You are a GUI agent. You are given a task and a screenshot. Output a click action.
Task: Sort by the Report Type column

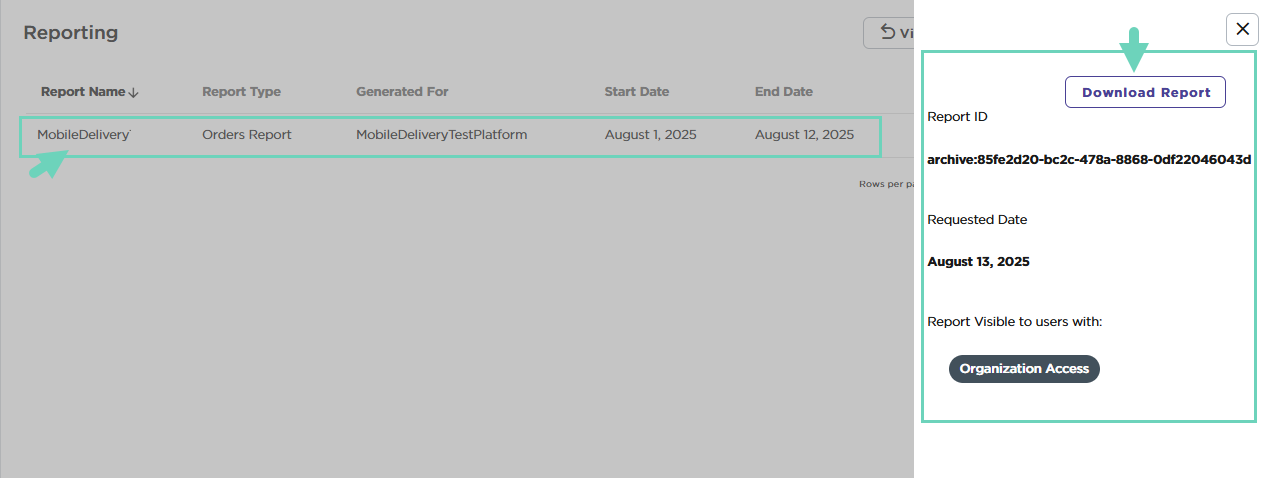[x=241, y=92]
